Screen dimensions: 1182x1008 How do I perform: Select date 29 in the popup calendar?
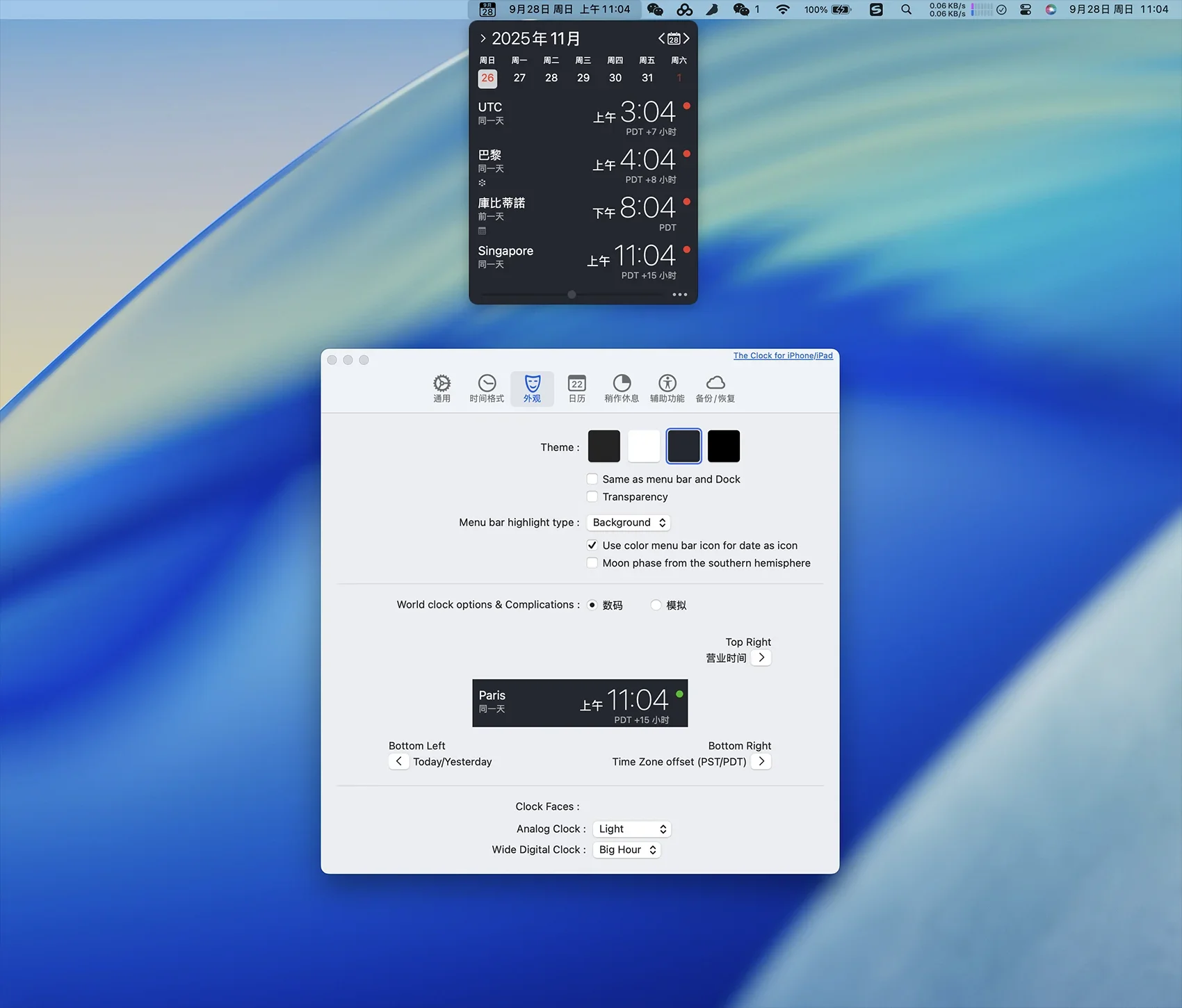[x=583, y=78]
